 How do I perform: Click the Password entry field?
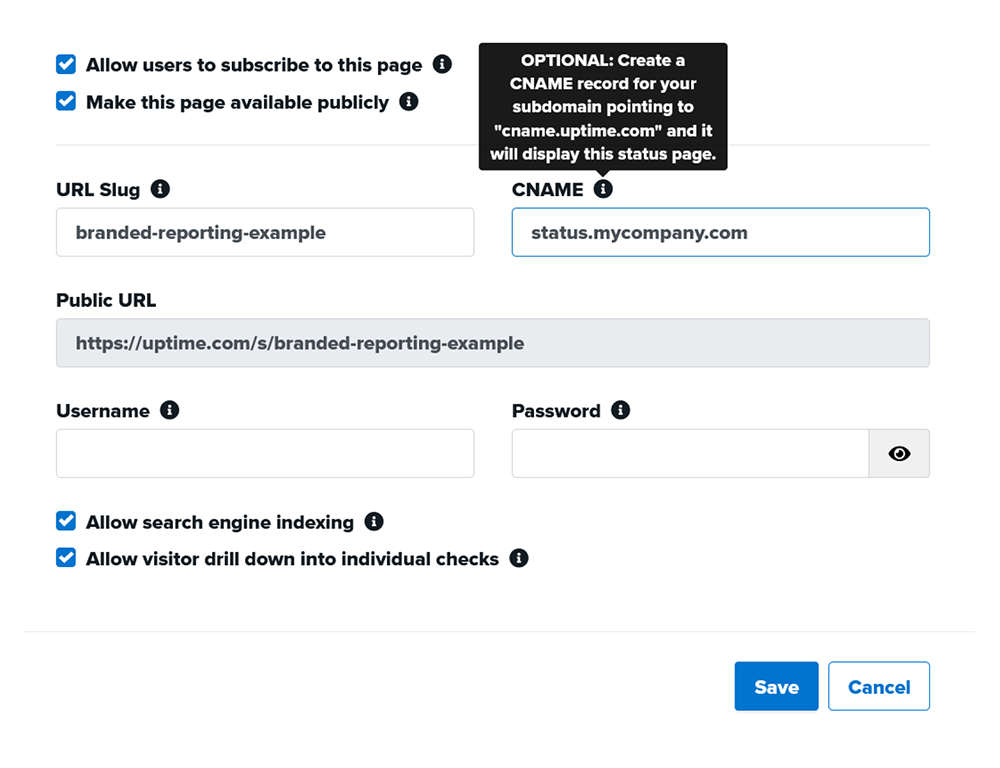(x=690, y=454)
